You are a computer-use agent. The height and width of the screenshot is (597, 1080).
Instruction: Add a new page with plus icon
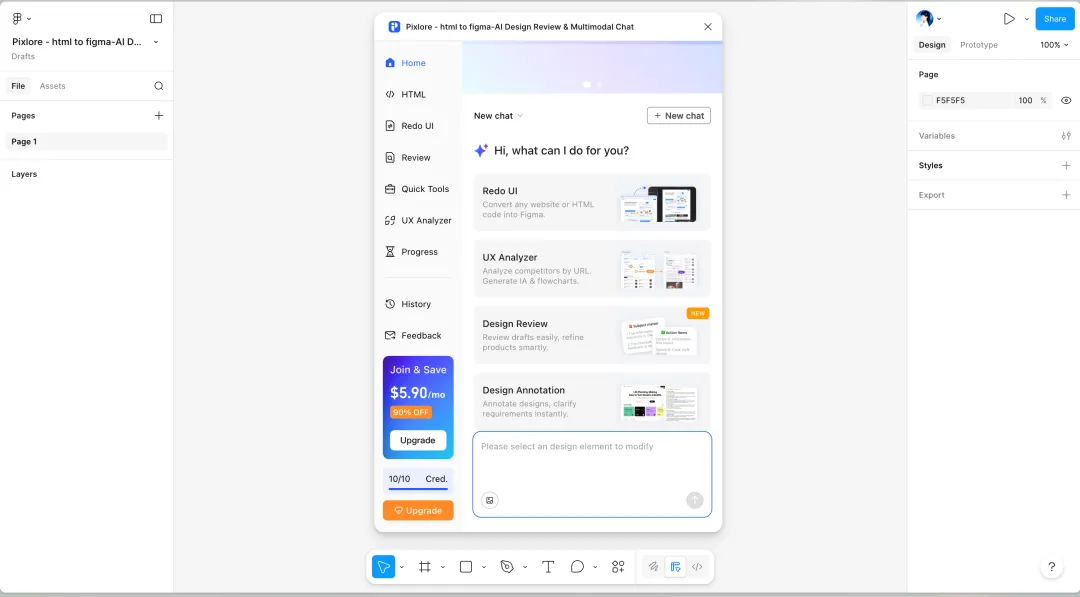pos(158,116)
